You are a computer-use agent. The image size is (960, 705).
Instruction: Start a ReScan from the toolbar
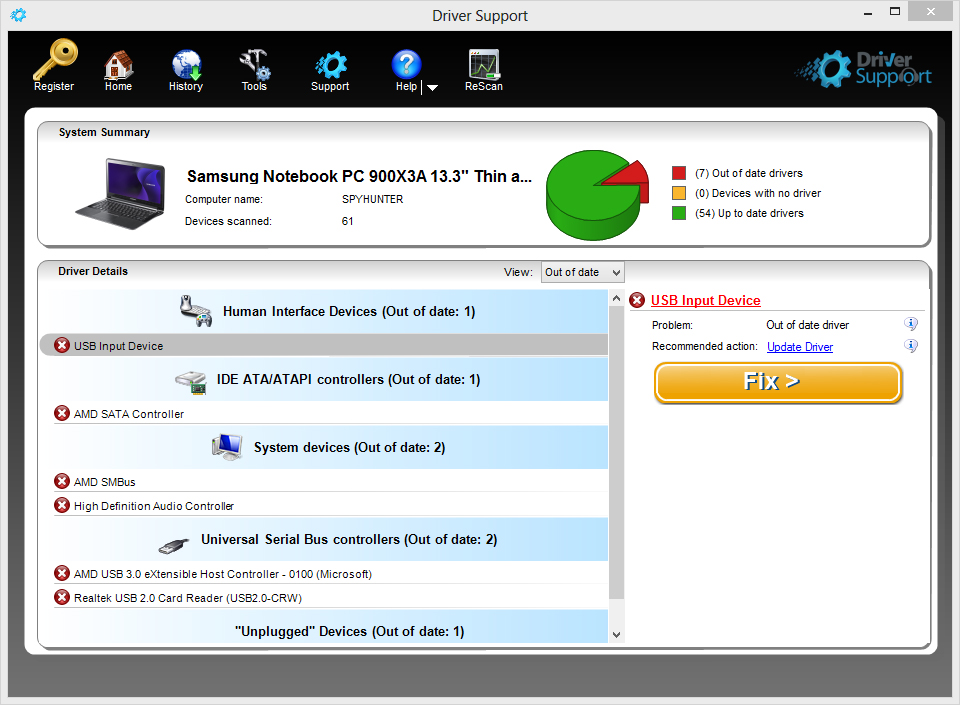484,67
